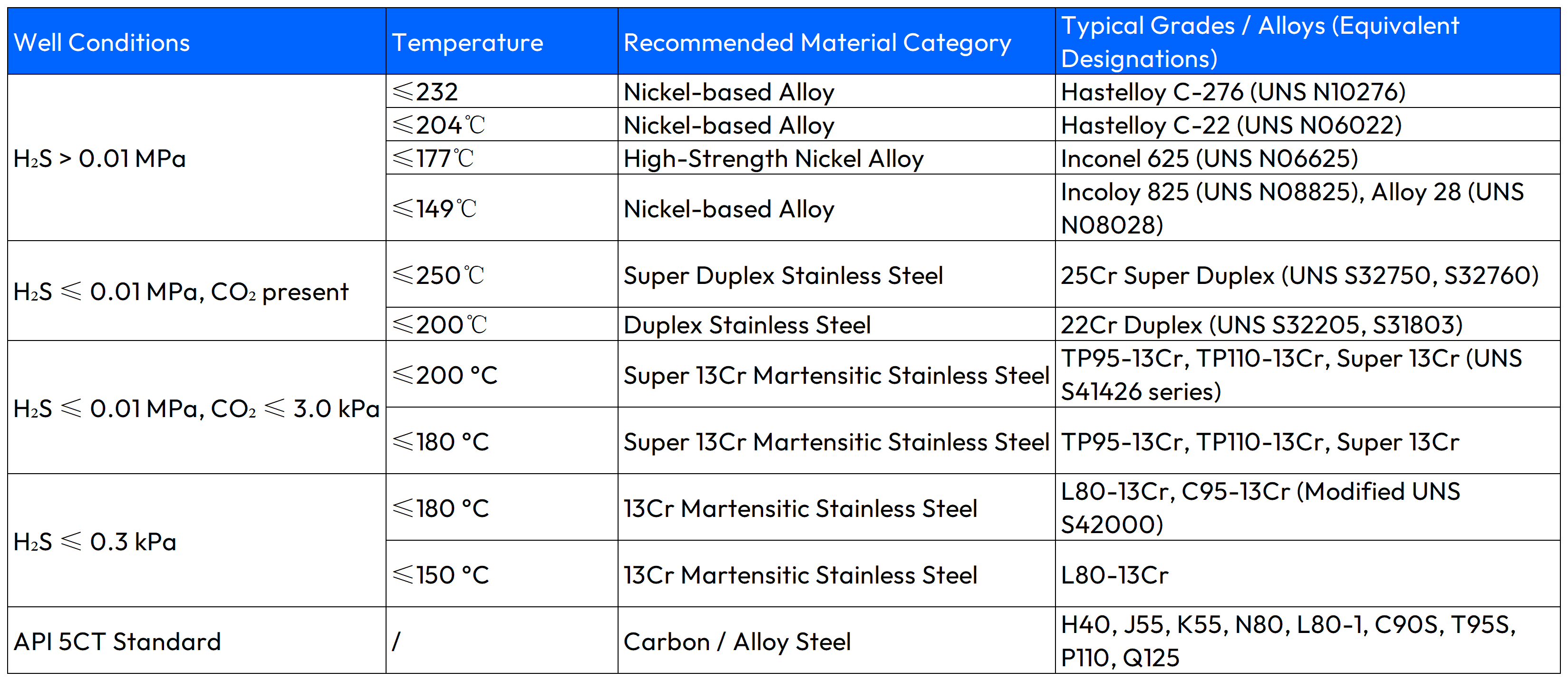
Task: Select the Super Duplex Stainless Steel cell
Action: pyautogui.click(x=783, y=276)
